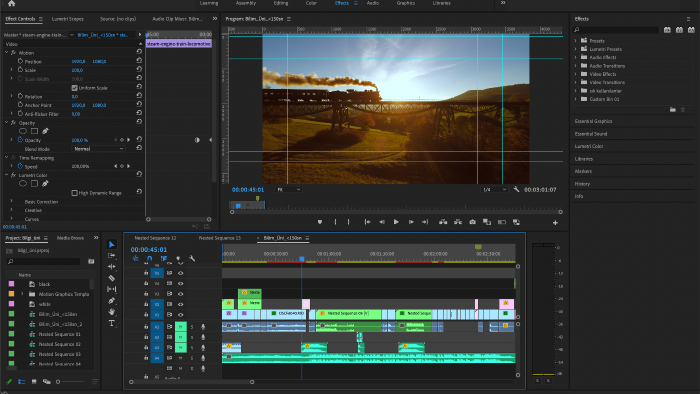Toggle the Uniform Scale checkbox
Viewport: 700px width, 394px height.
click(75, 87)
